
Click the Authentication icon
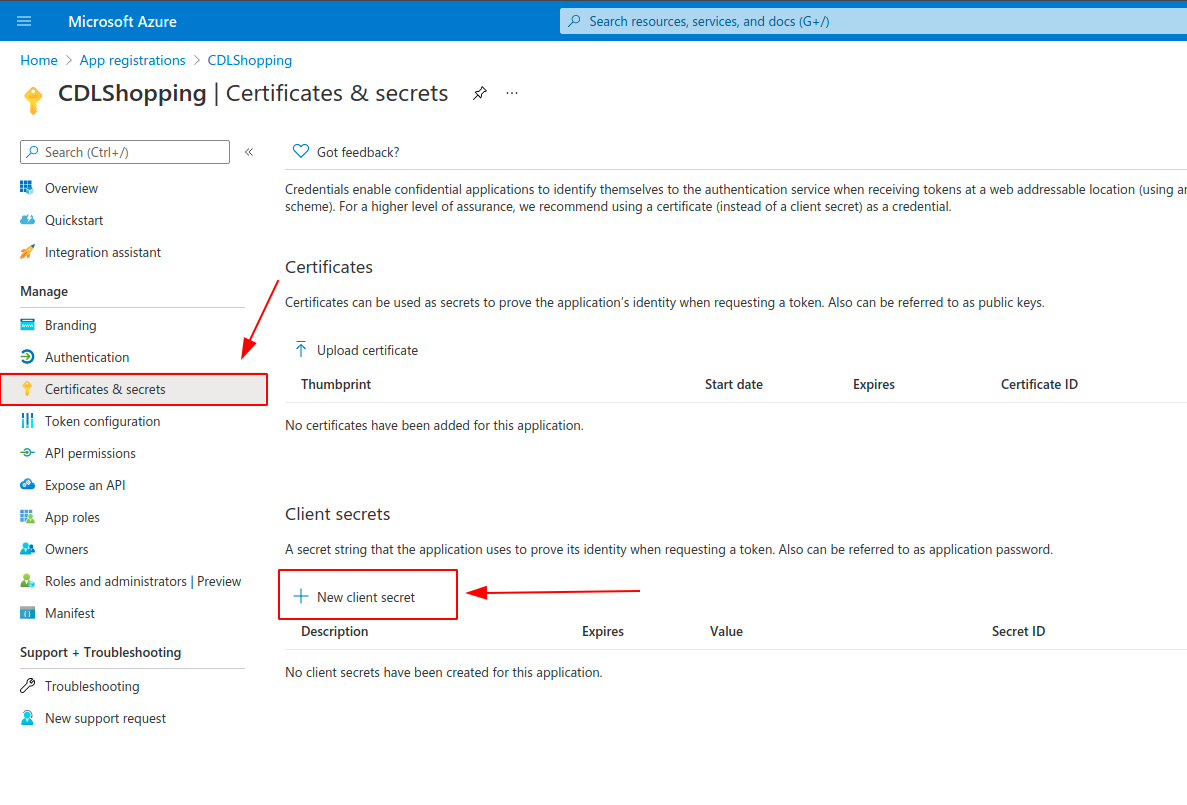coord(27,357)
